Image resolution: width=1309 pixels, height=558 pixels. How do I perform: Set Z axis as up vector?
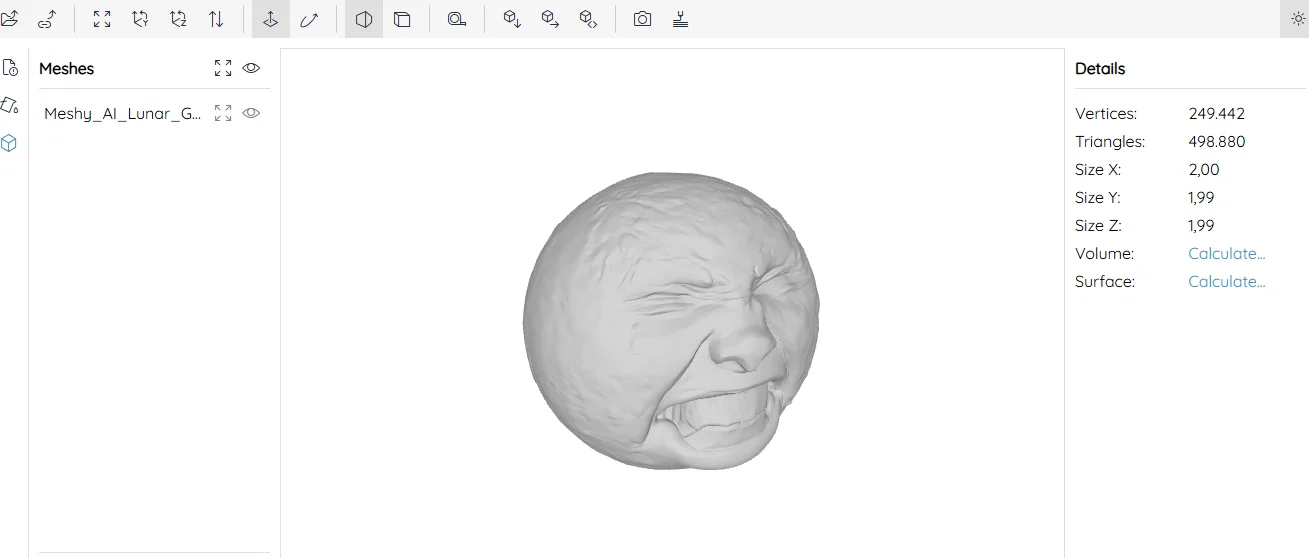[178, 19]
